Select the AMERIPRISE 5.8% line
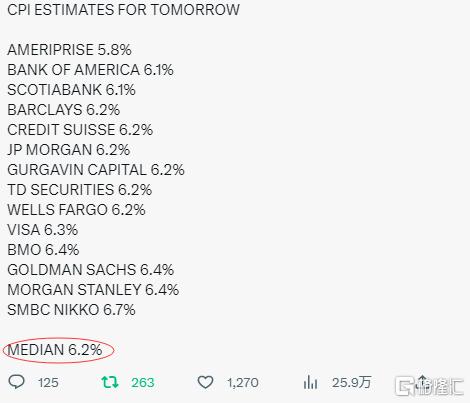This screenshot has width=470, height=403. pyautogui.click(x=69, y=50)
